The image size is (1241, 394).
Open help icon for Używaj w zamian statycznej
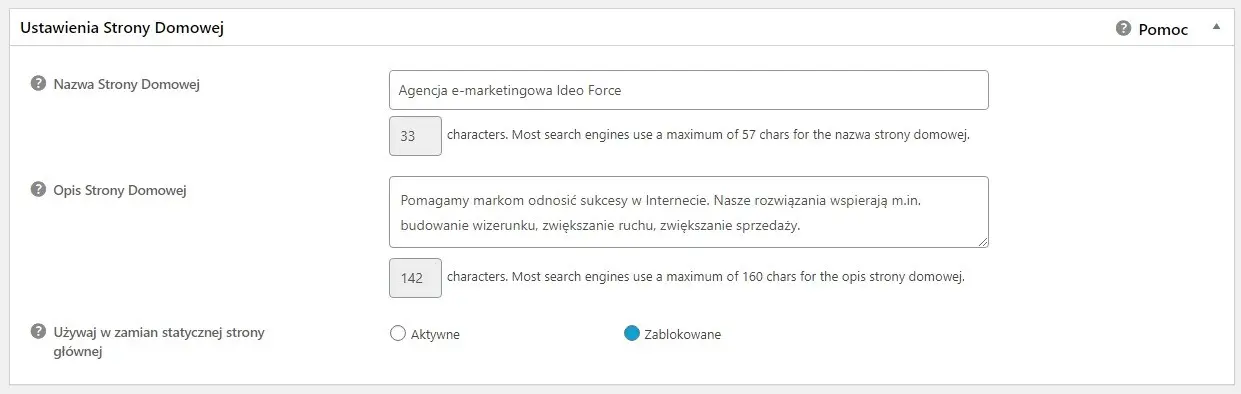pos(39,332)
